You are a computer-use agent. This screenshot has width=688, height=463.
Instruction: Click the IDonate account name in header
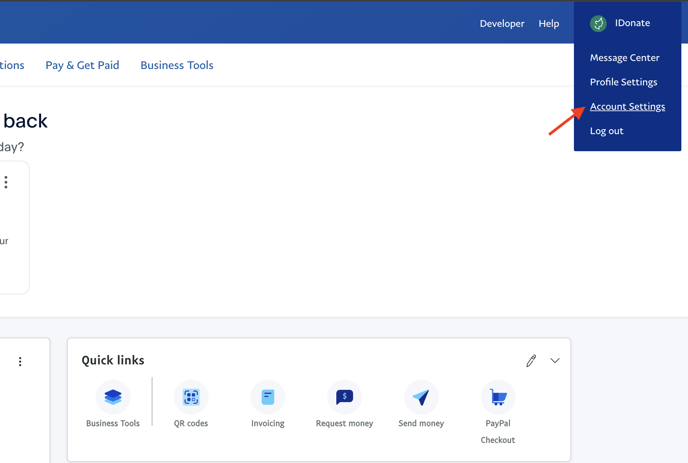pyautogui.click(x=632, y=23)
